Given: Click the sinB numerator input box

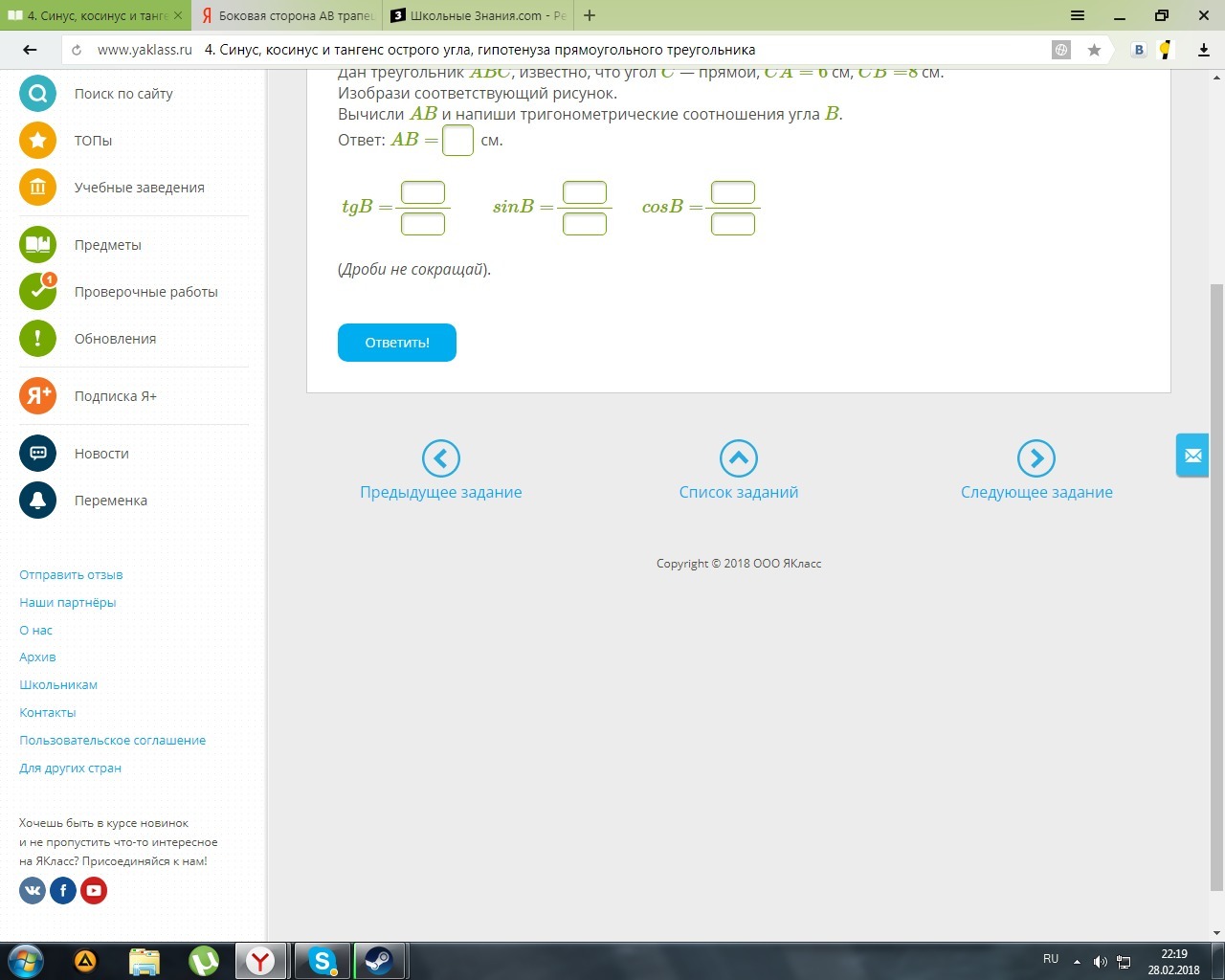Looking at the screenshot, I should pyautogui.click(x=585, y=192).
